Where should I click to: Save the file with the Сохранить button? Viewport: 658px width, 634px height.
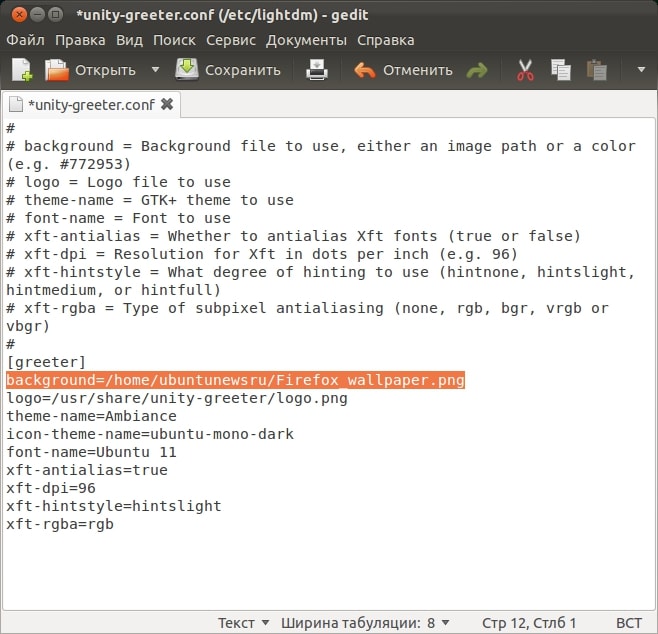[x=228, y=70]
